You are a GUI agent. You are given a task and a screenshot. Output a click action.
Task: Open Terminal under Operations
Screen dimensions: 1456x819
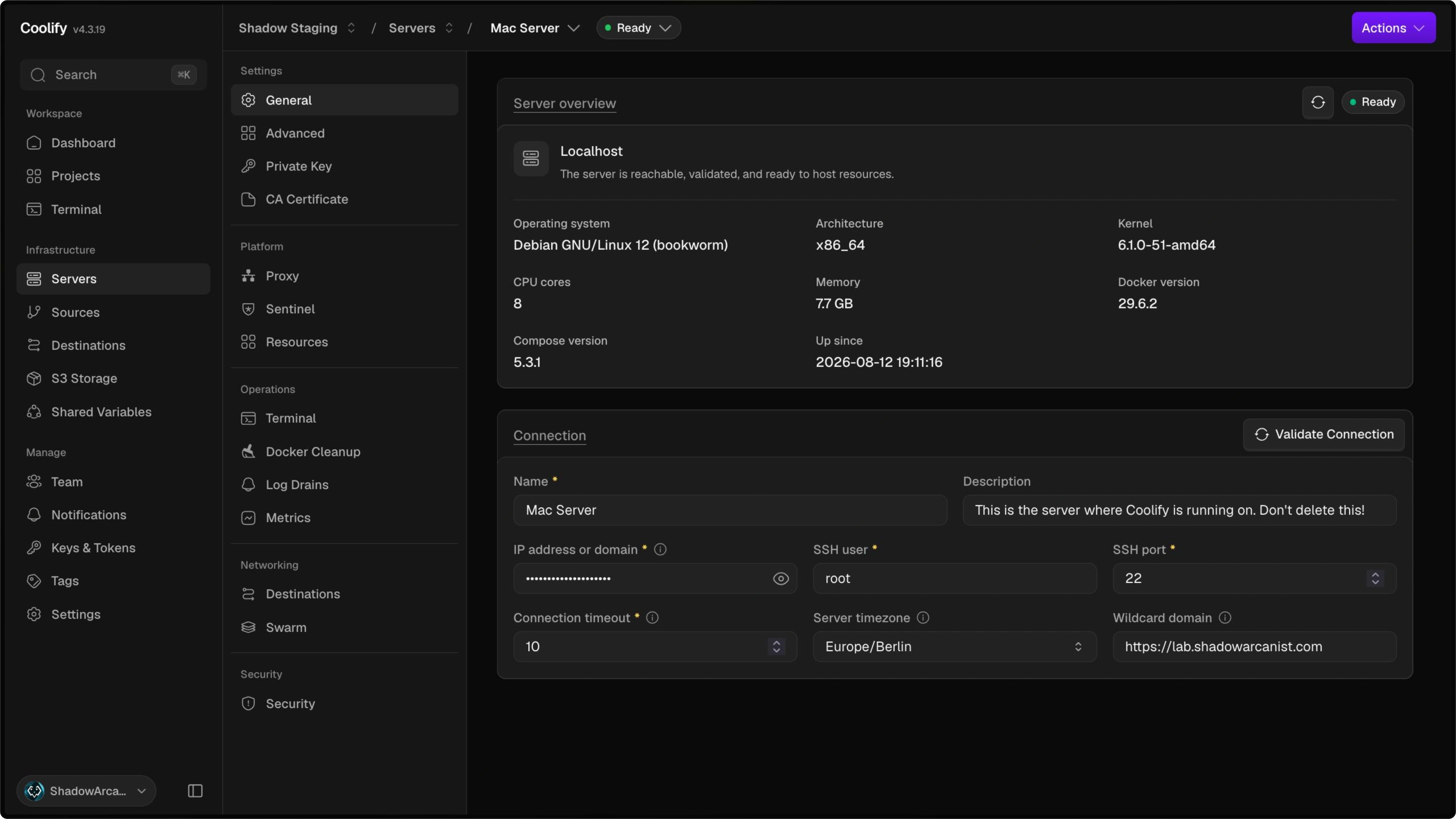[x=344, y=418]
